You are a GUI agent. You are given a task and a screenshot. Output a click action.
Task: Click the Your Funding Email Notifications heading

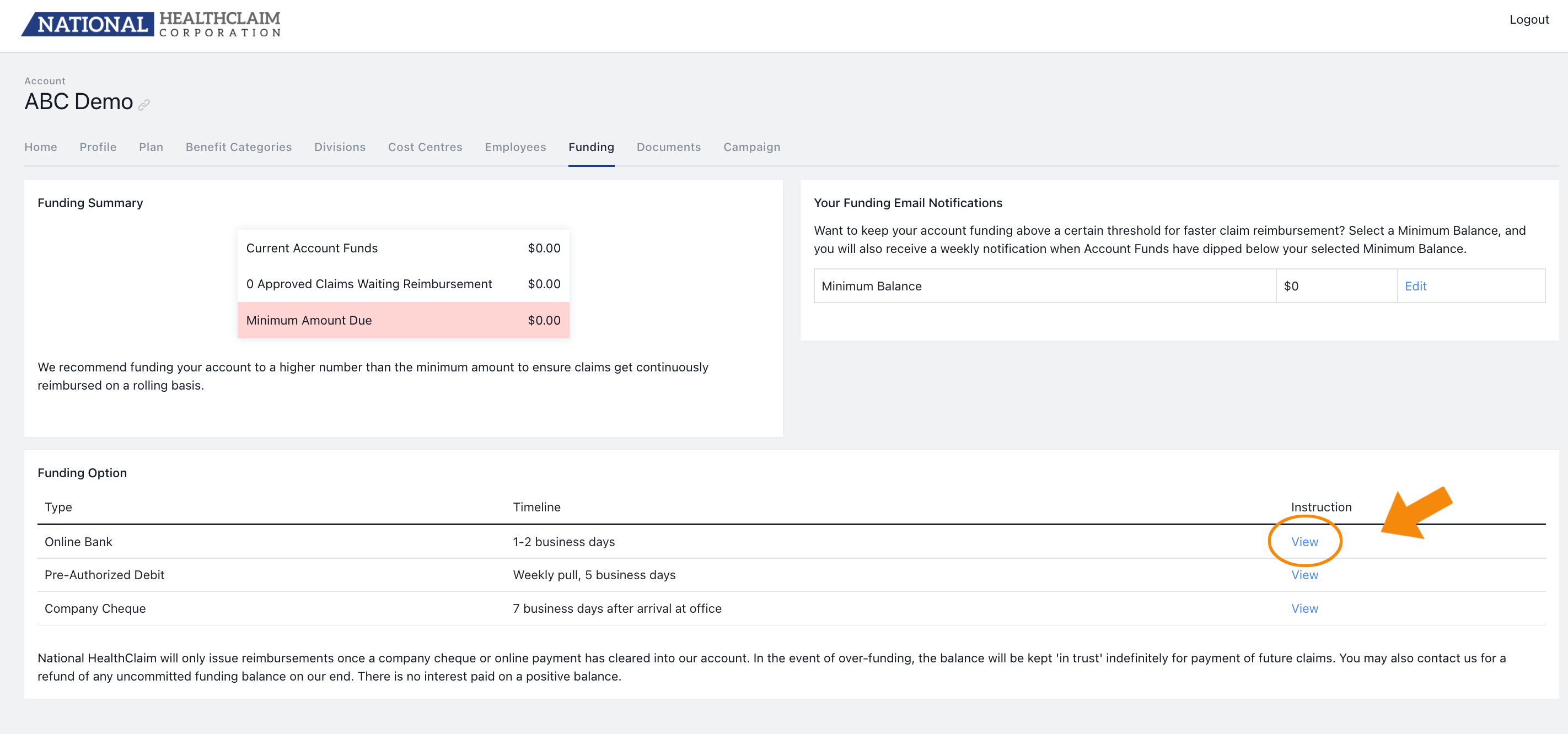pyautogui.click(x=907, y=203)
